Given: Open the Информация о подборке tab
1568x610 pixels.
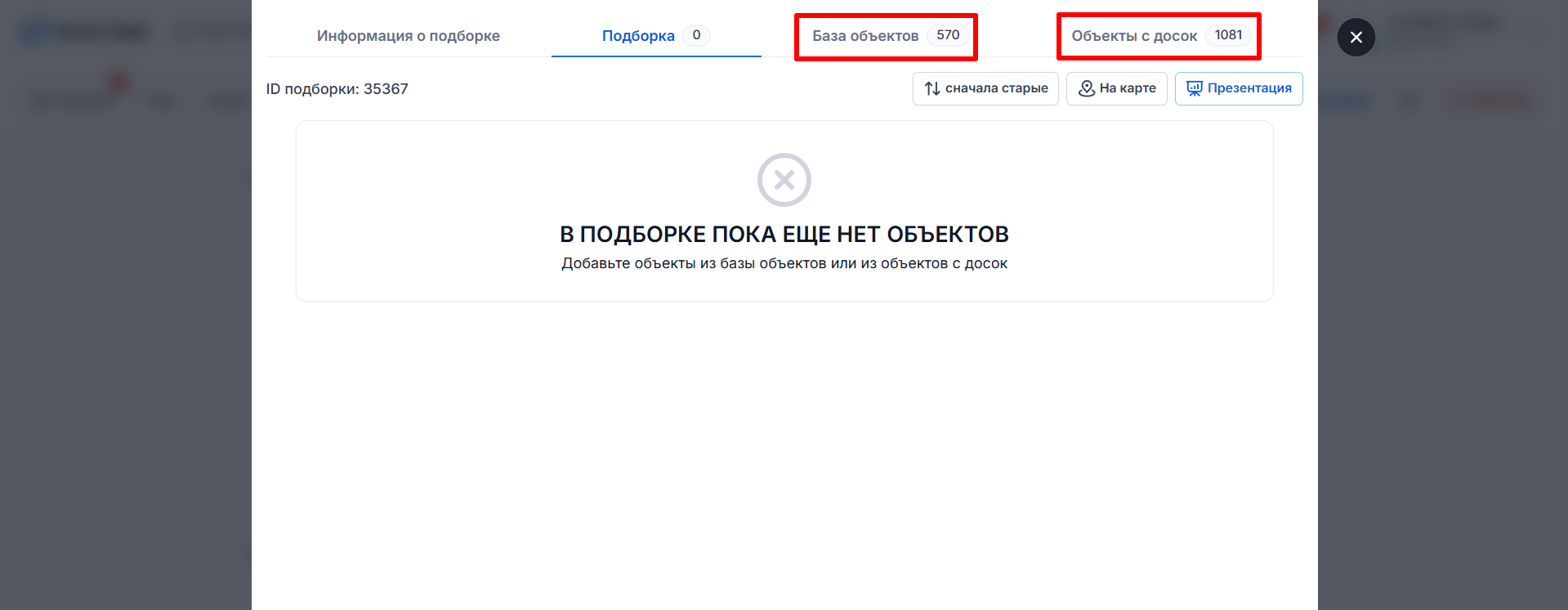Looking at the screenshot, I should tap(408, 36).
